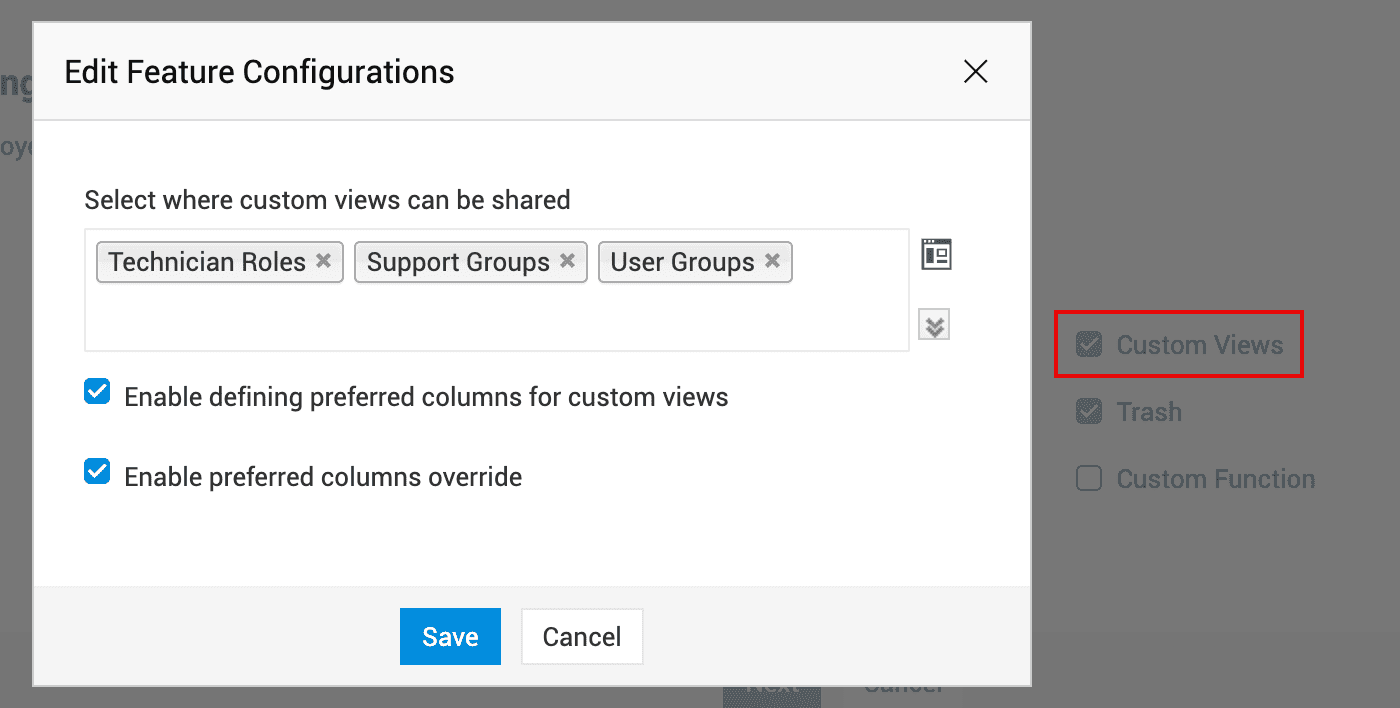Image resolution: width=1400 pixels, height=708 pixels.
Task: Click the Edit Feature Configurations dialog title
Action: click(259, 72)
